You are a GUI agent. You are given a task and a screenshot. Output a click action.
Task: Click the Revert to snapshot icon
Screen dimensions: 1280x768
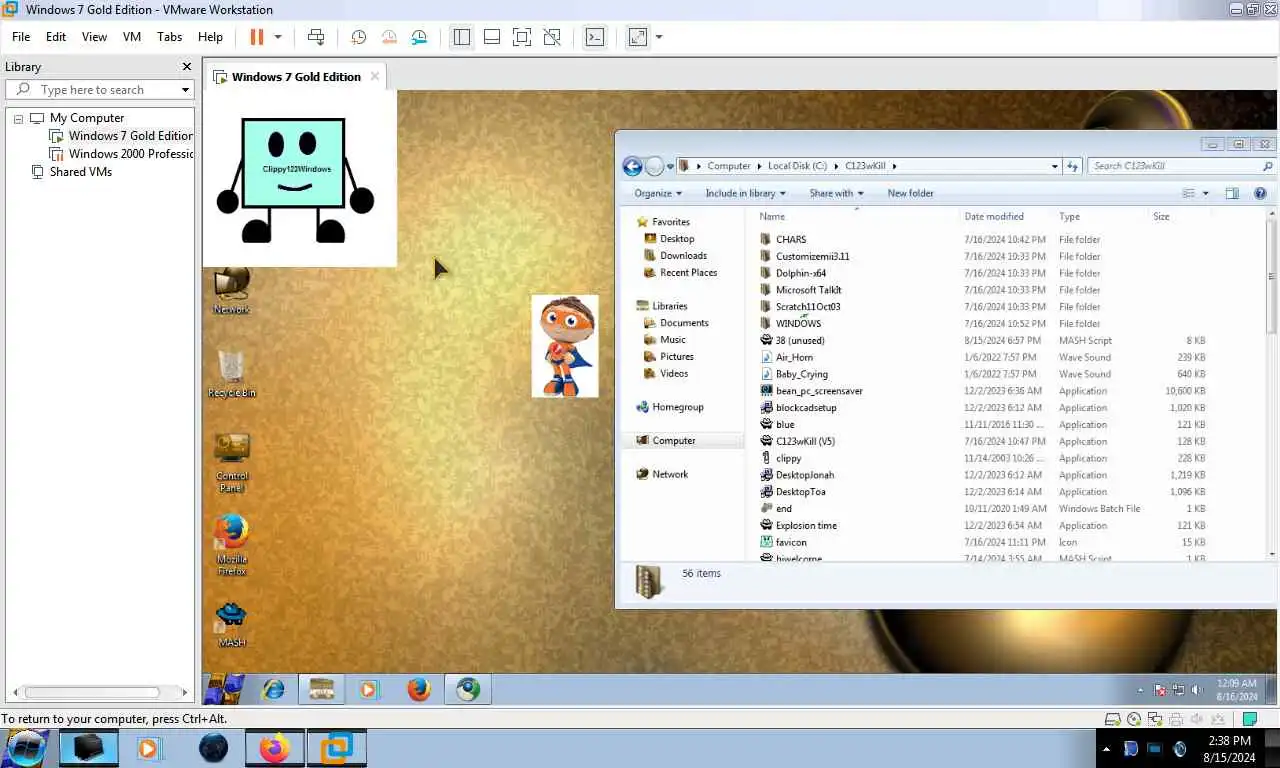coord(389,37)
